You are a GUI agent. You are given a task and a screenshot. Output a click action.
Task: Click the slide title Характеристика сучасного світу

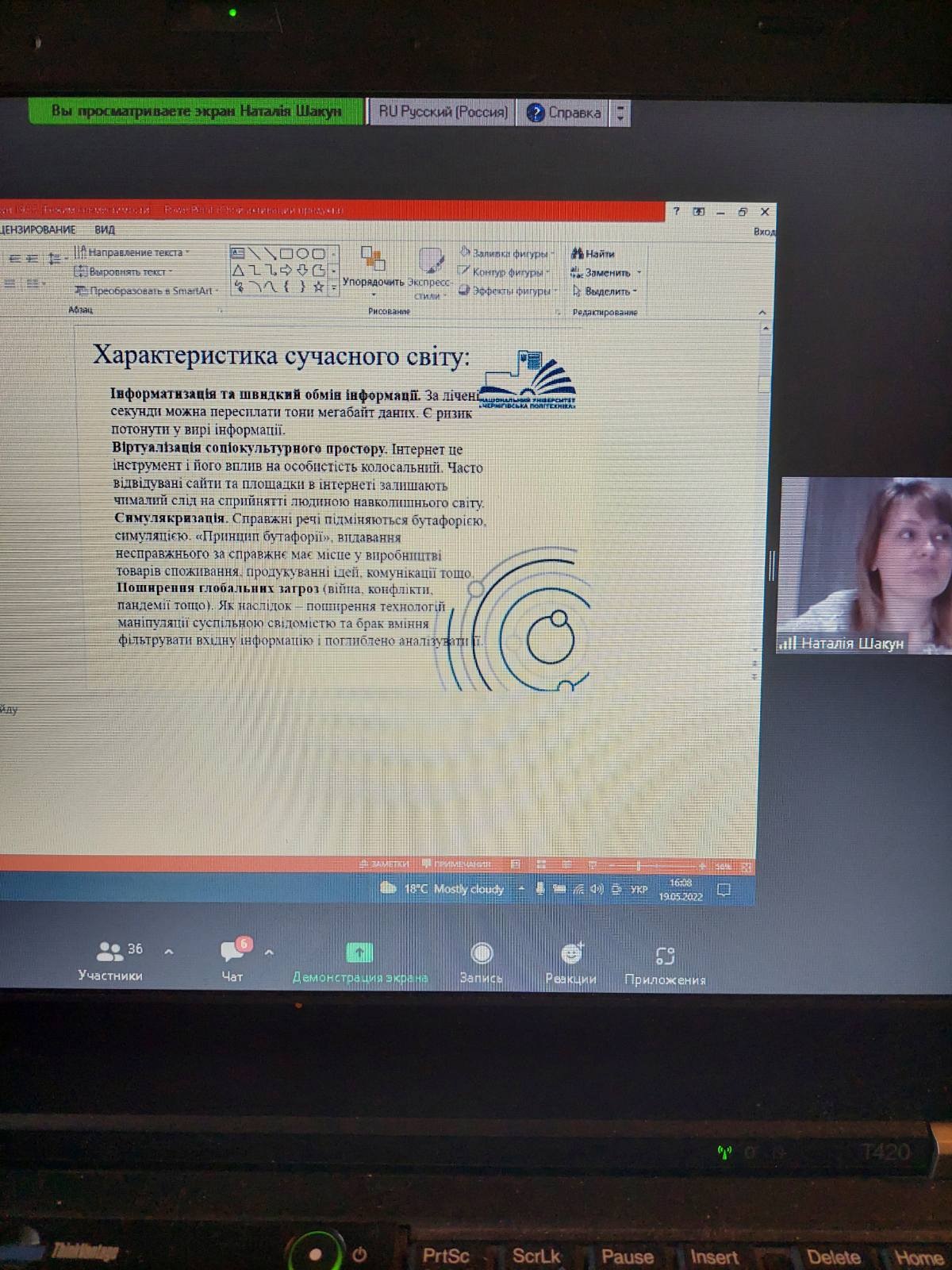(x=281, y=355)
